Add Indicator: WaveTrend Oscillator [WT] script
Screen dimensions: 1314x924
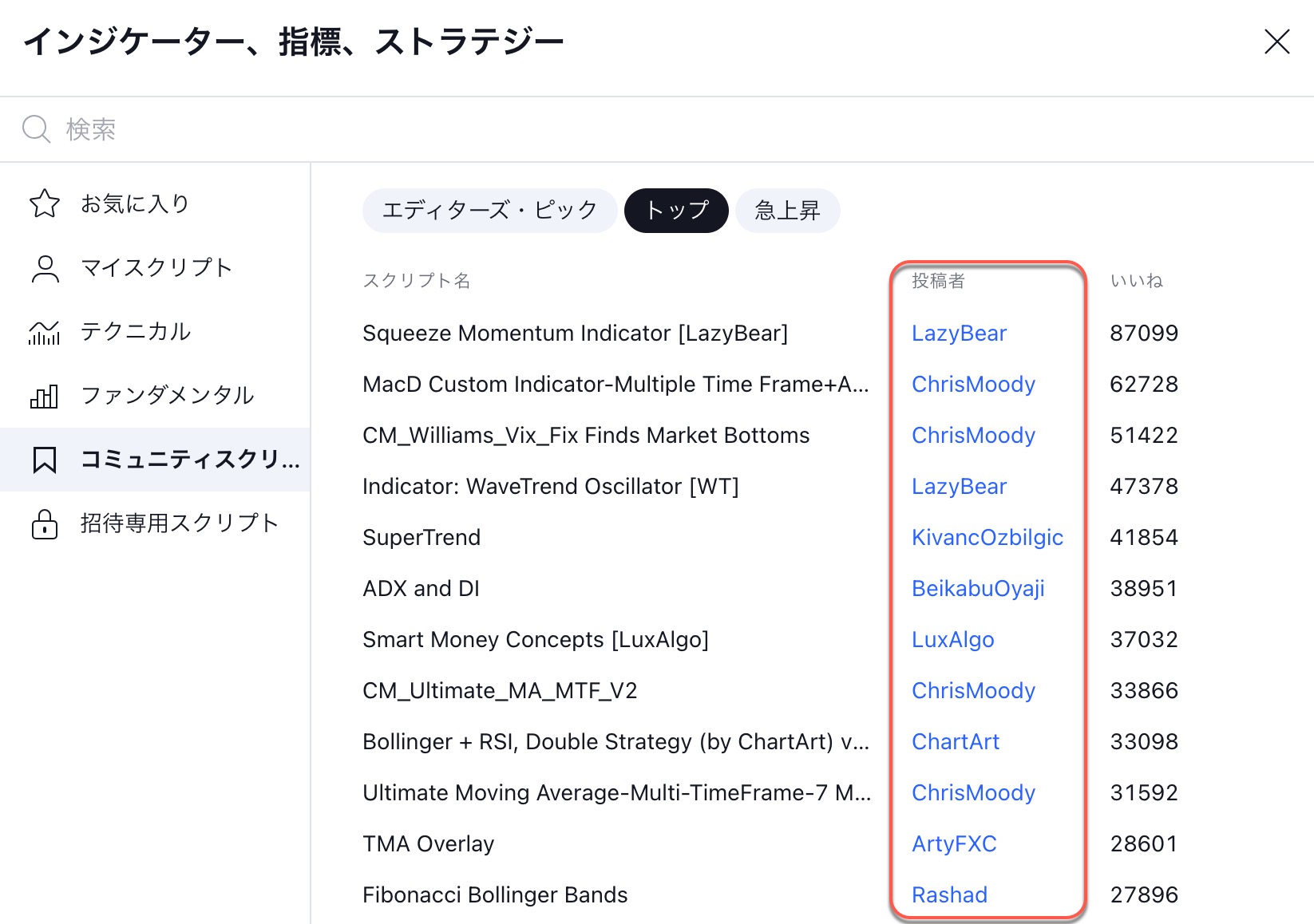(551, 487)
